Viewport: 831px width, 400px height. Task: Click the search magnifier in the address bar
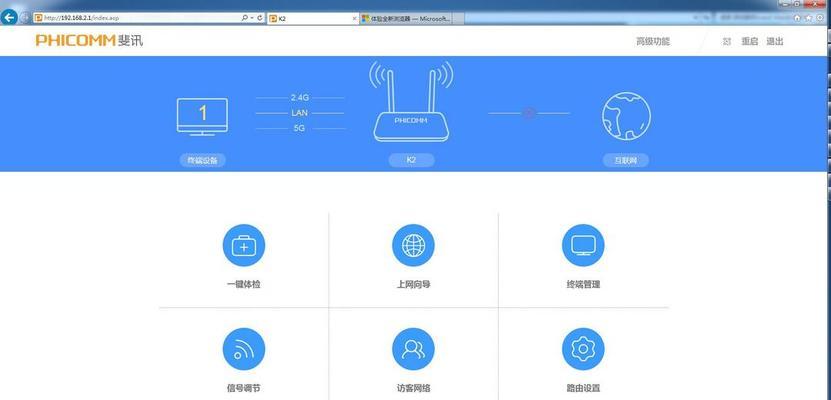coord(244,17)
